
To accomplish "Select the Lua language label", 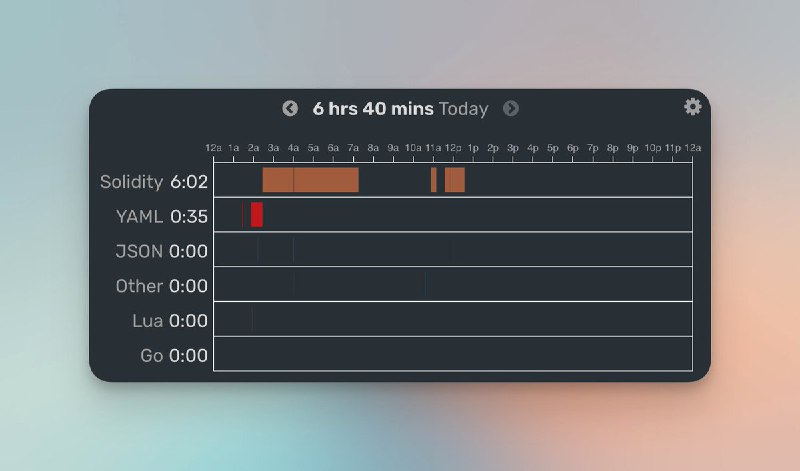I will (148, 321).
